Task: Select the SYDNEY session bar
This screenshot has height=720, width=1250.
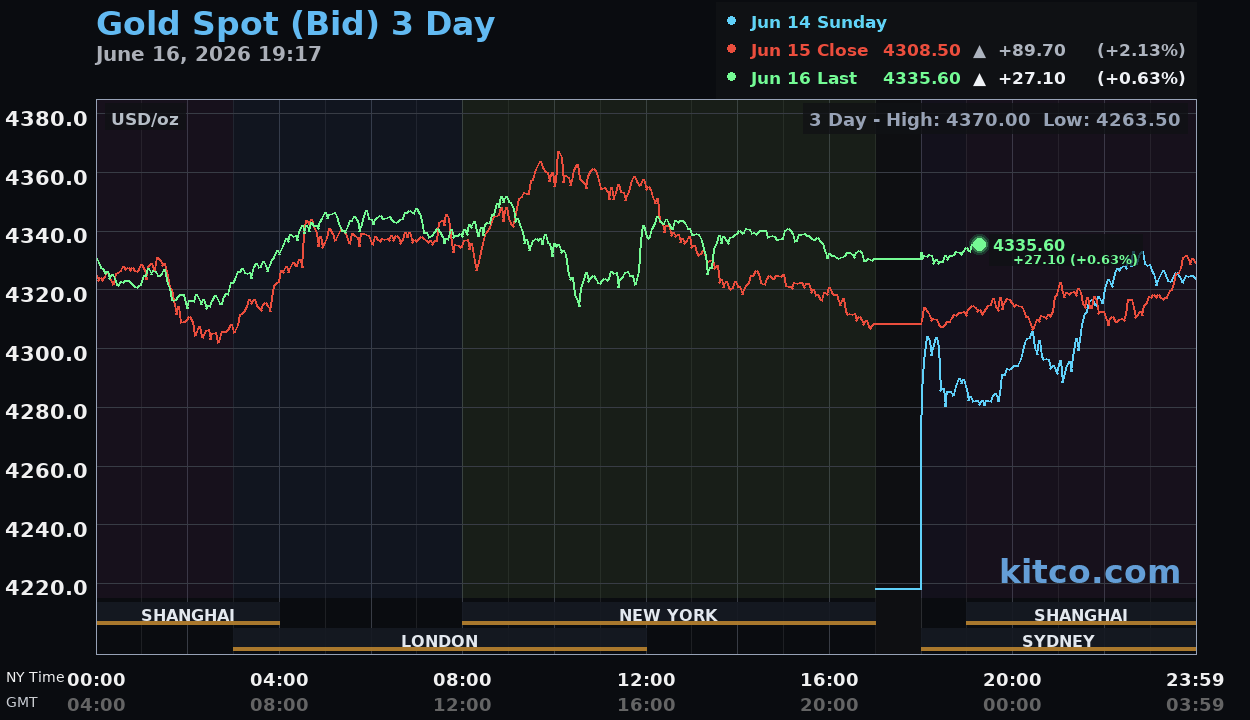Action: click(1058, 640)
